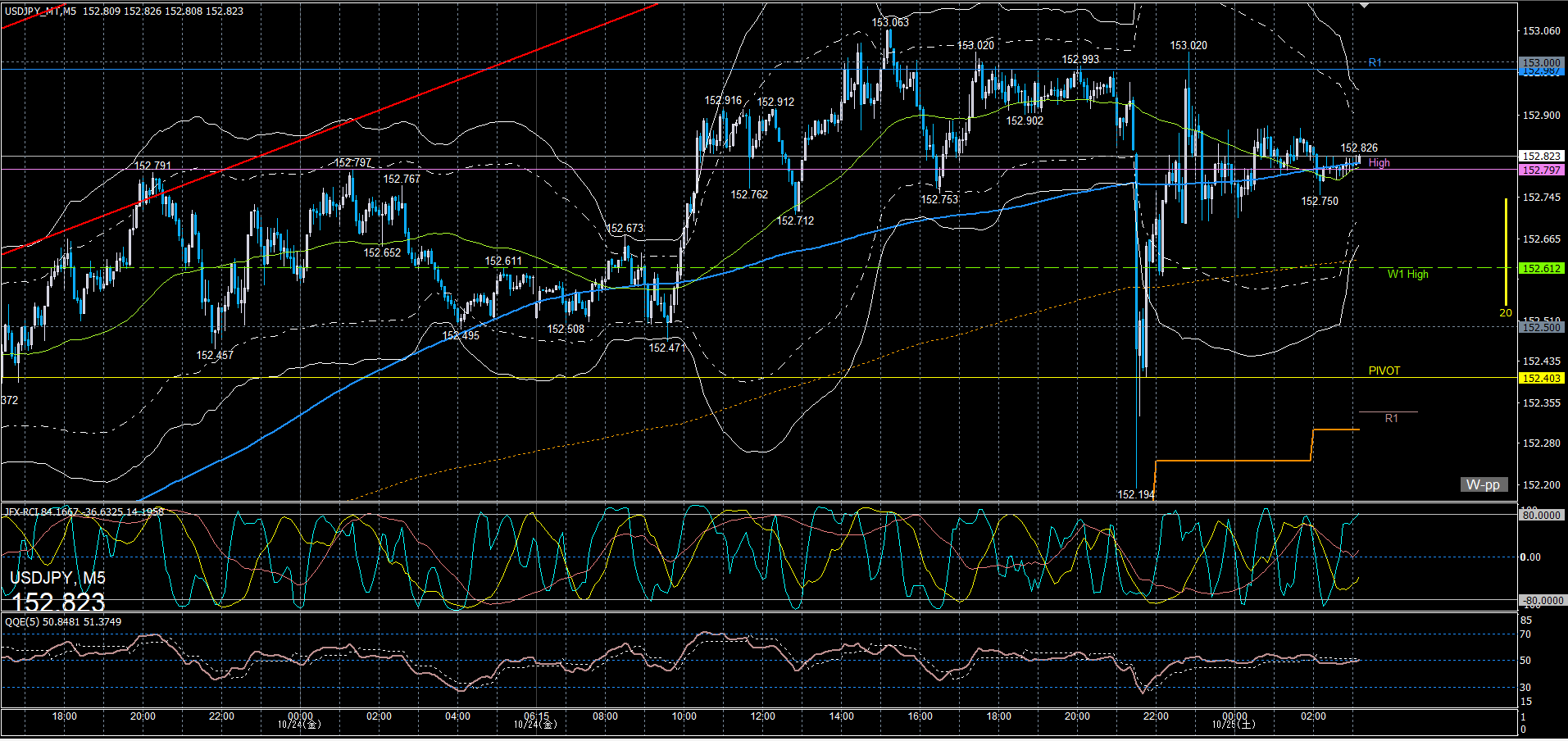Click the 06:15 time axis label
The height and width of the screenshot is (741, 1568).
(536, 716)
